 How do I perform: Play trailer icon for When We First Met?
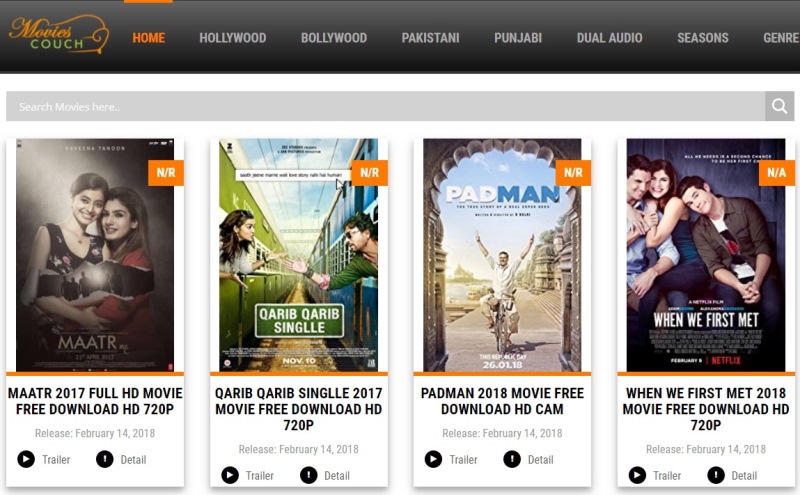pyautogui.click(x=637, y=475)
